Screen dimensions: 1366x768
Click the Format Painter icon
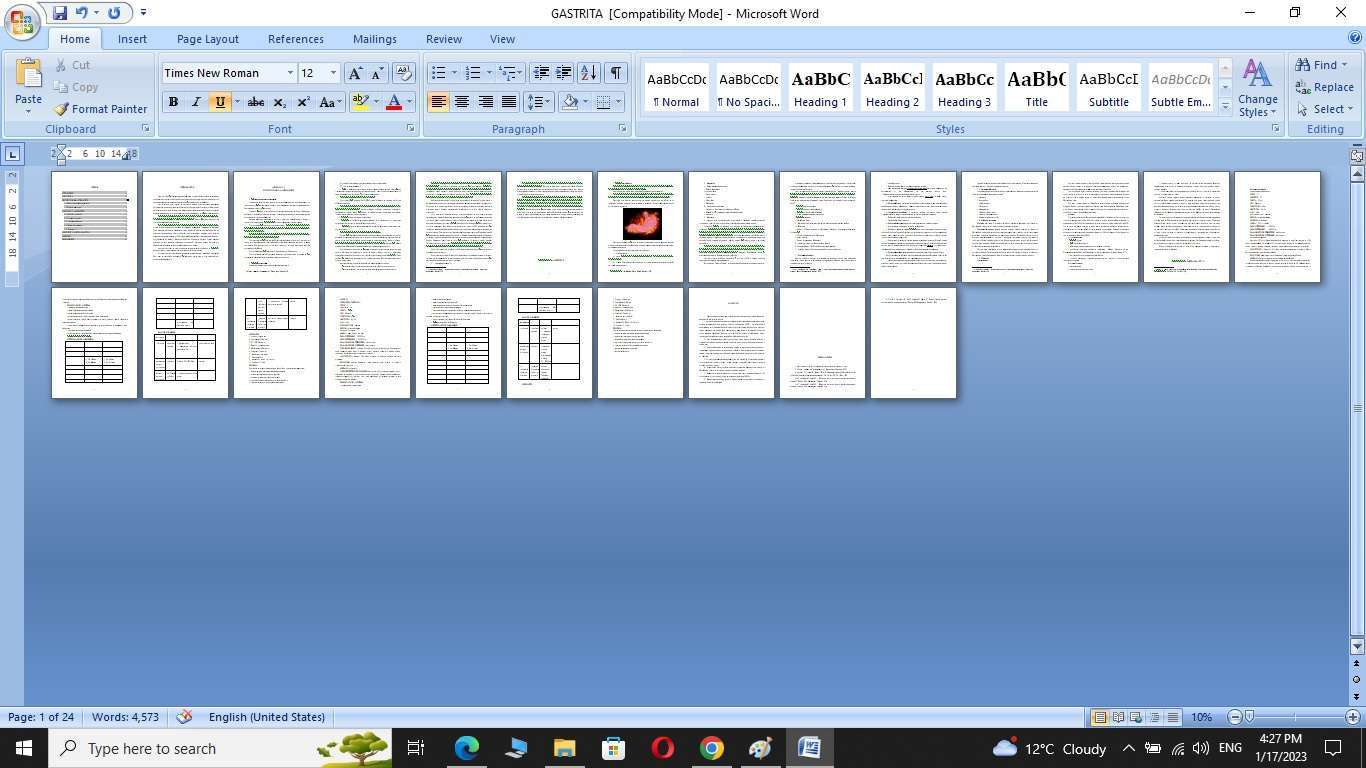(x=99, y=109)
